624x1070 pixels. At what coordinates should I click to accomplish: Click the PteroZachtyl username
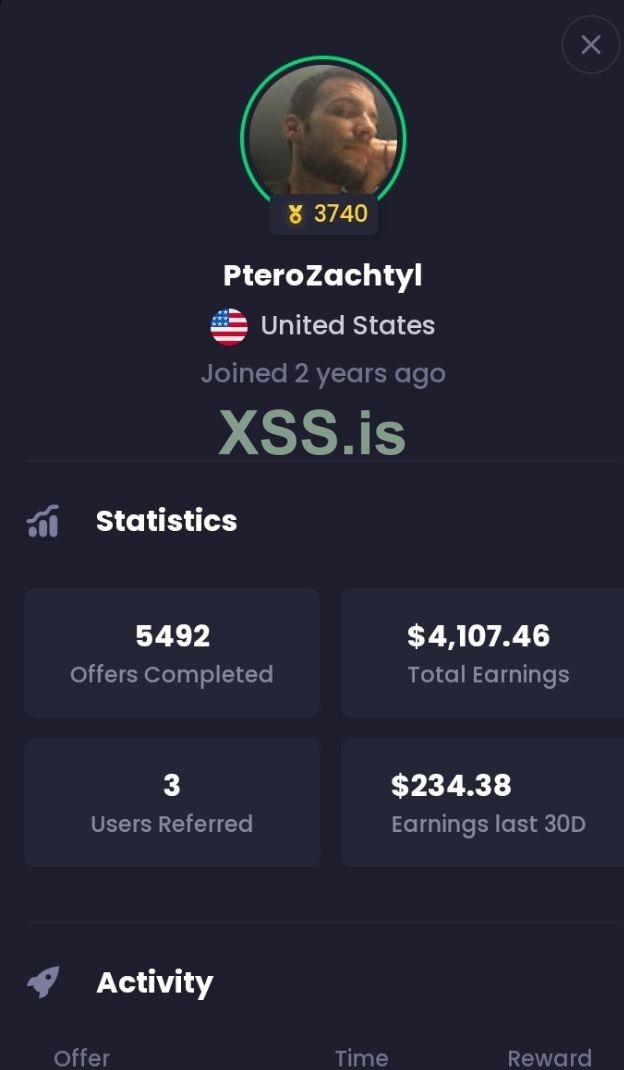coord(323,275)
